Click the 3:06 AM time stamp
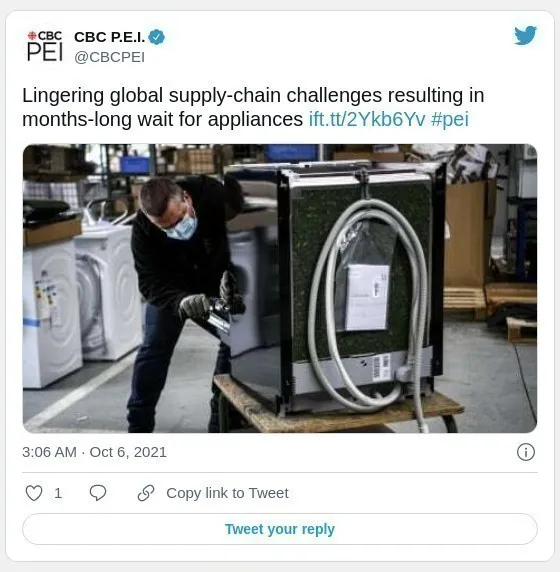Screen dimensions: 560x572 (49, 452)
